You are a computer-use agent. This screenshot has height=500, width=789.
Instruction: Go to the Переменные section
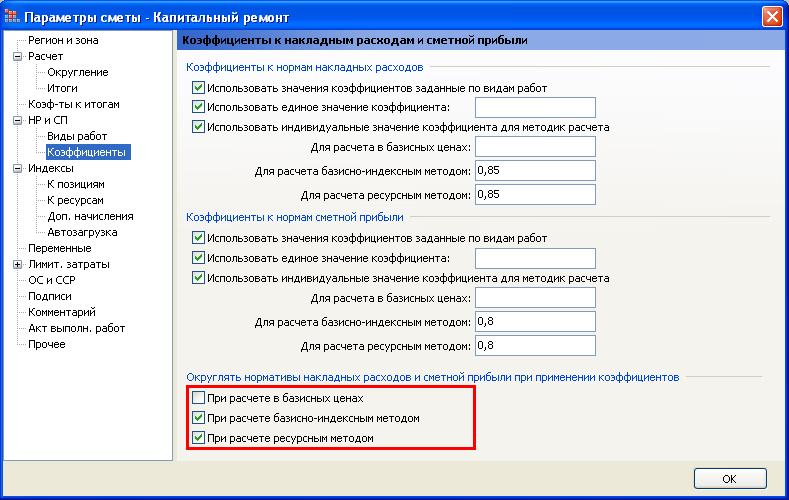(59, 248)
